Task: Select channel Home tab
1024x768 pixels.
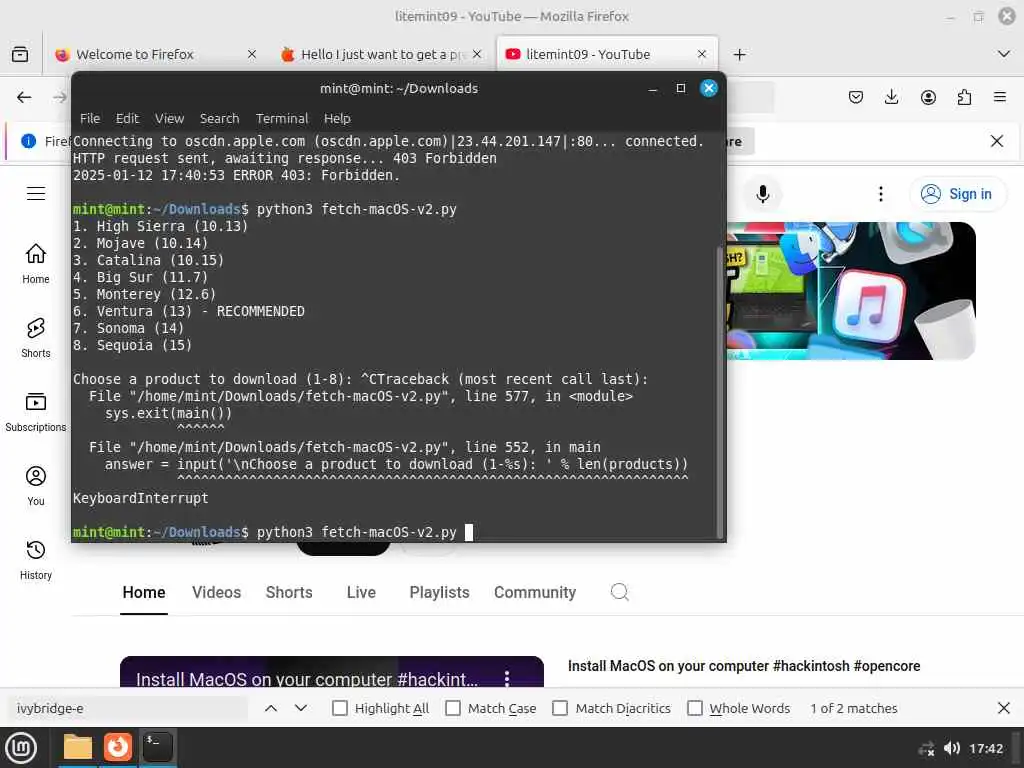Action: tap(144, 592)
